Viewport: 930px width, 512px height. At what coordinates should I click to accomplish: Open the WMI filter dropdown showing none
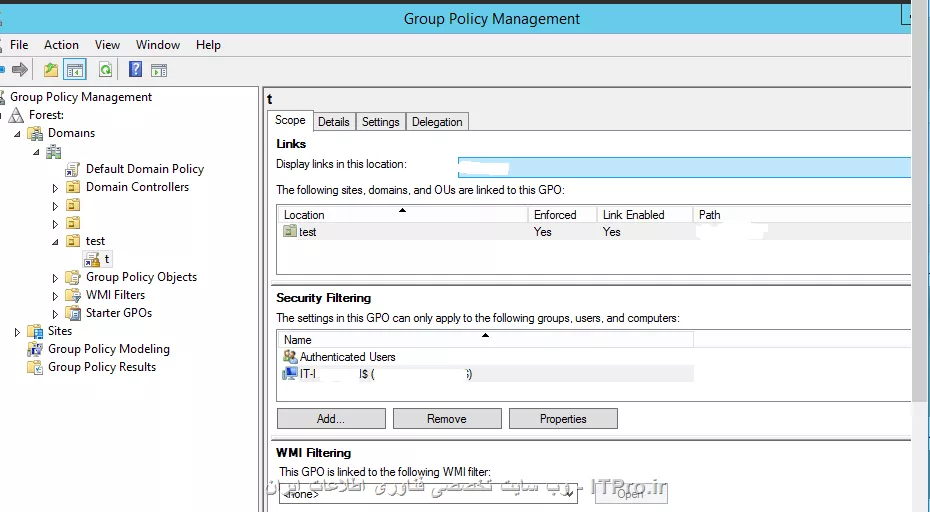tap(428, 494)
